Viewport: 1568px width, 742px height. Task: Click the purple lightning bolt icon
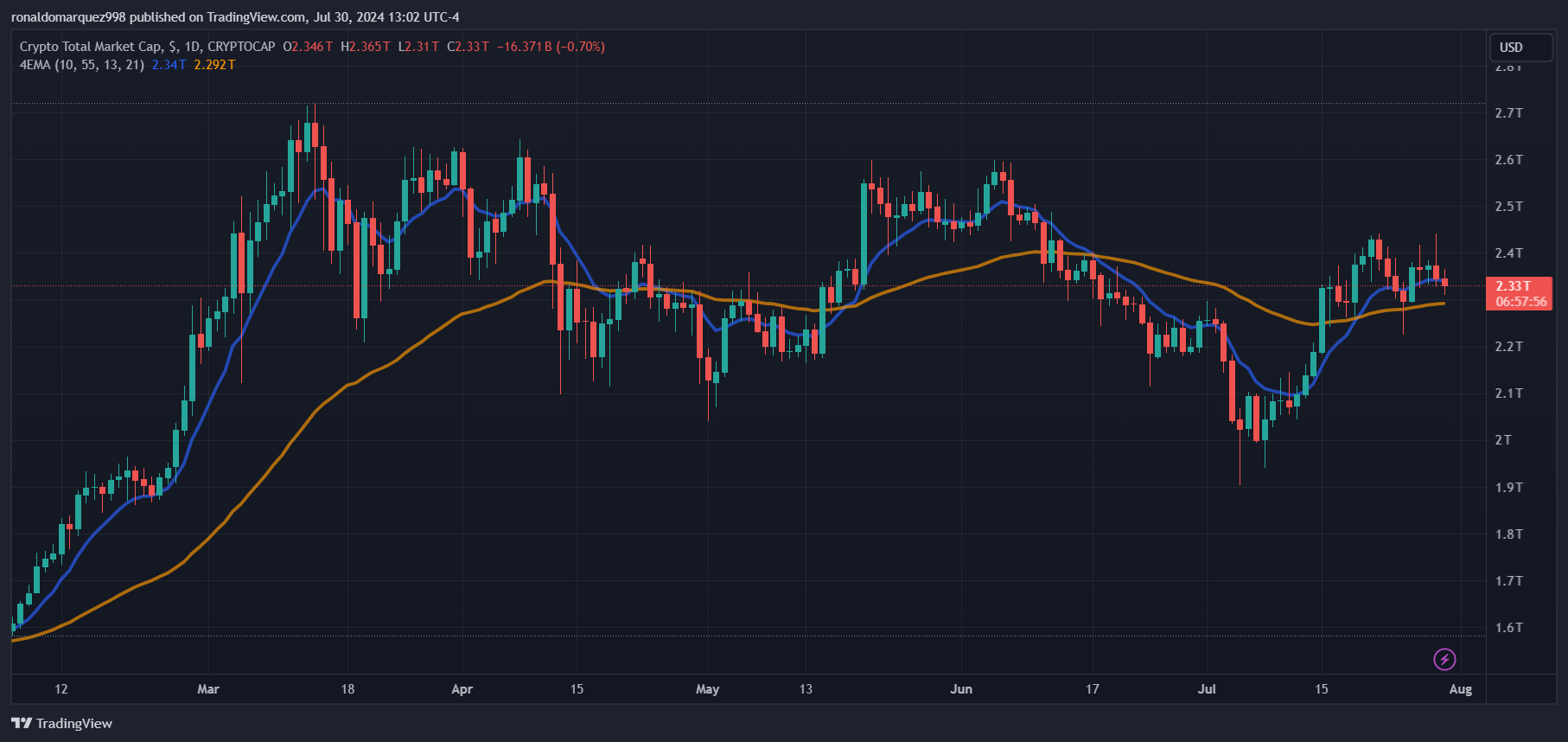point(1444,659)
